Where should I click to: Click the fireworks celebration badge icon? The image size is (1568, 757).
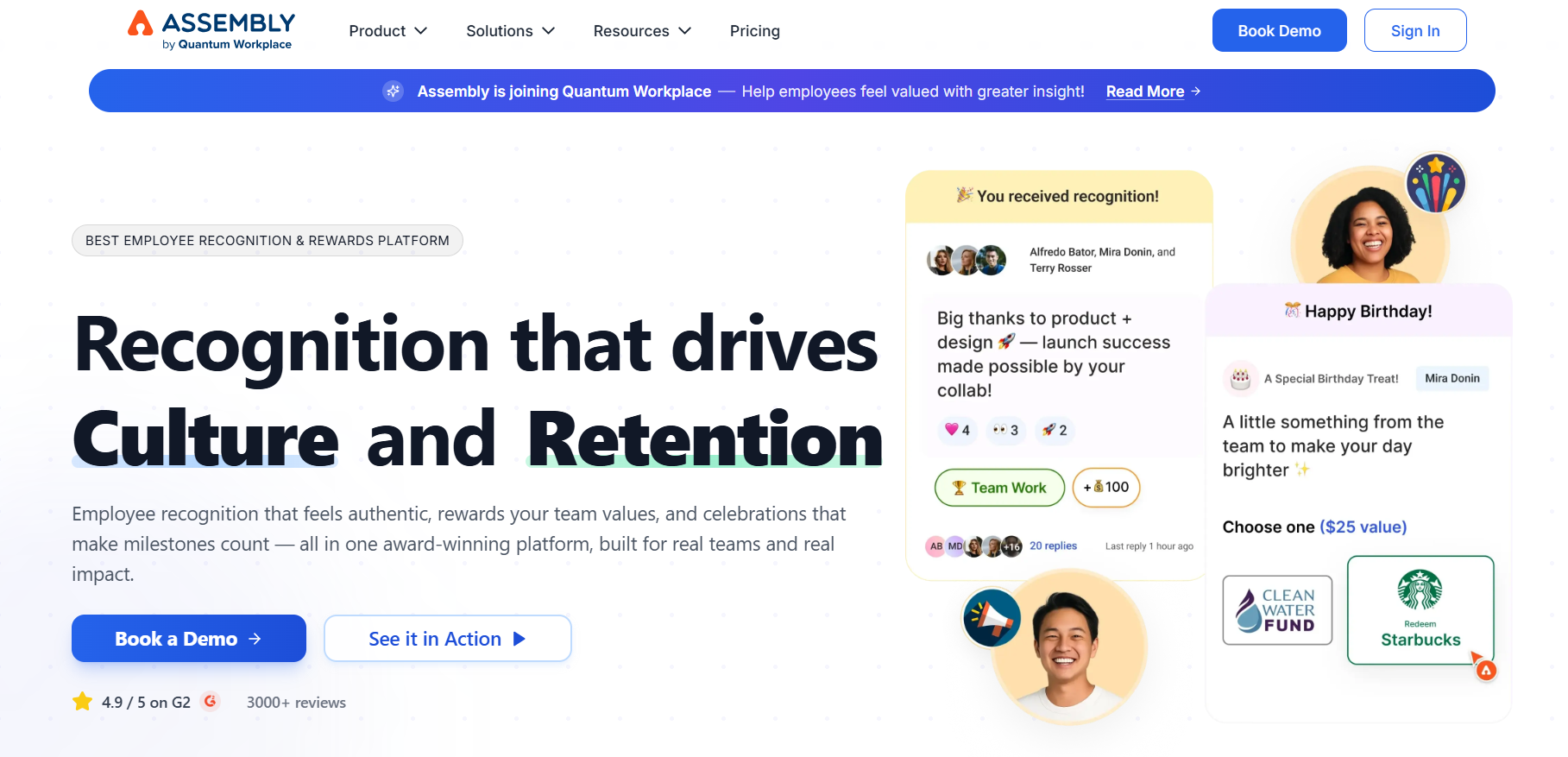pos(1436,183)
